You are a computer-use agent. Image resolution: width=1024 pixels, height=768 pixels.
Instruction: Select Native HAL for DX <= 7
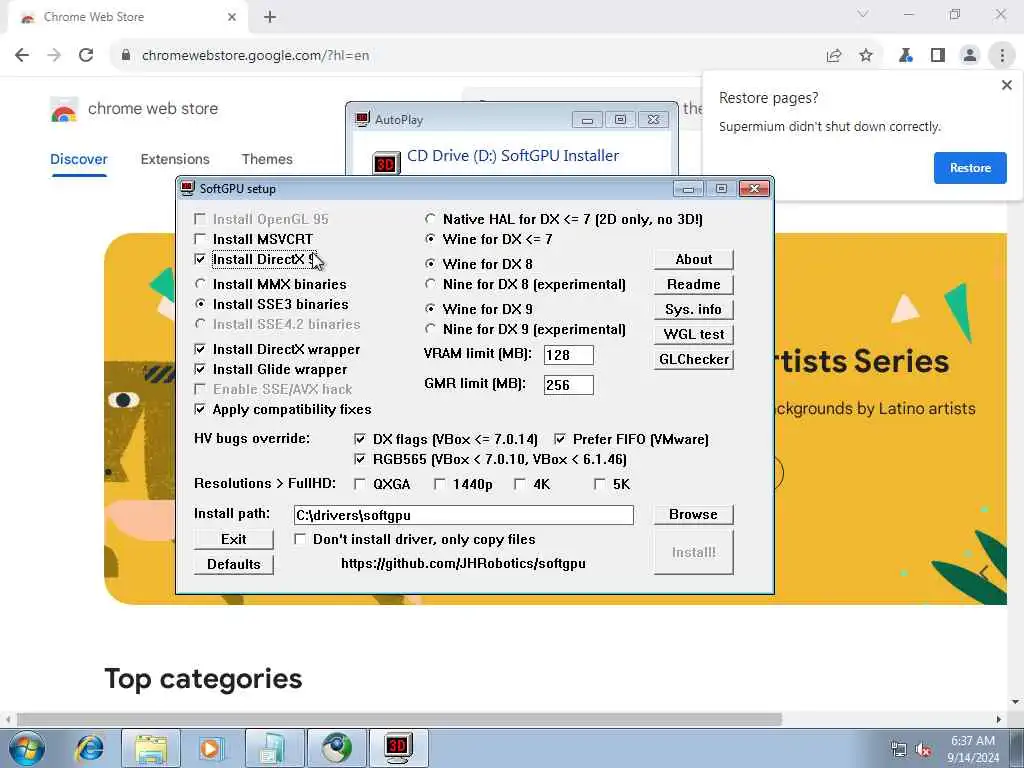[x=430, y=219]
